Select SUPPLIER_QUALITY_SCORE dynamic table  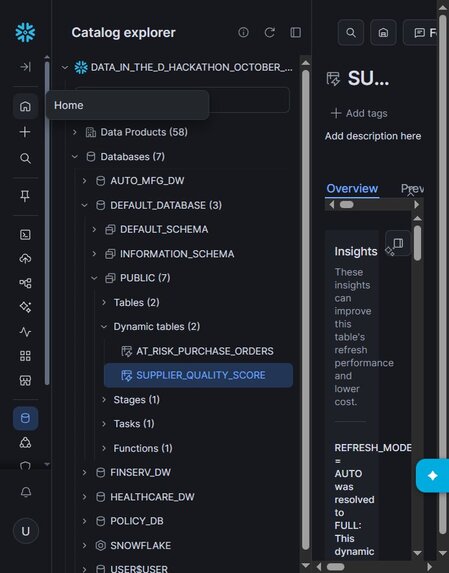198,375
